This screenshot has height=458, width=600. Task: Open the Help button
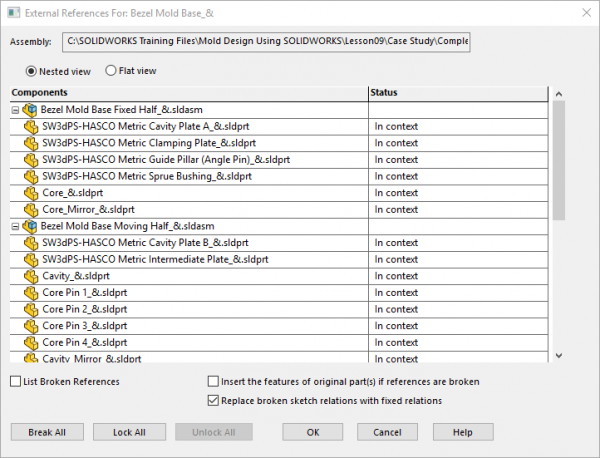[x=463, y=432]
